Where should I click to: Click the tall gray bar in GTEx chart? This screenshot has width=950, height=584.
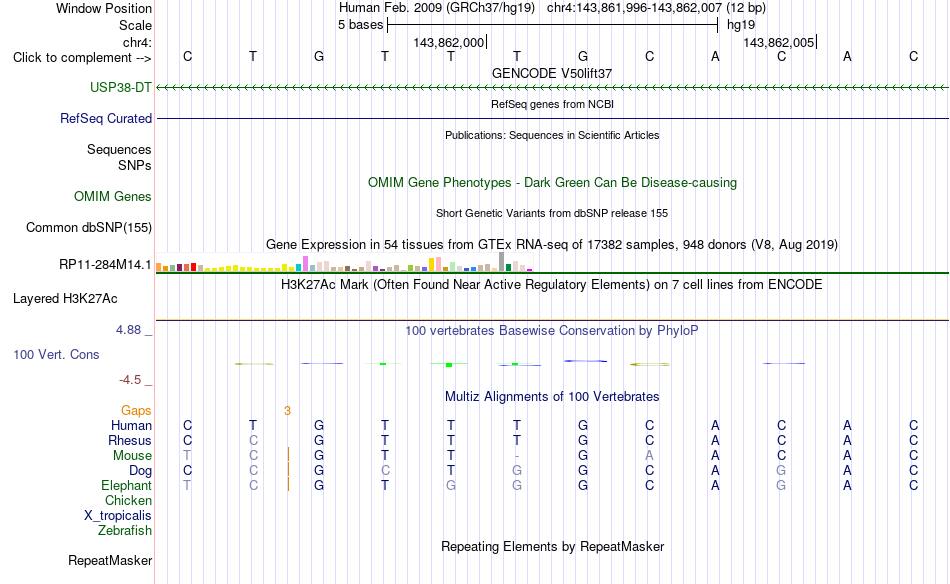coord(501,262)
